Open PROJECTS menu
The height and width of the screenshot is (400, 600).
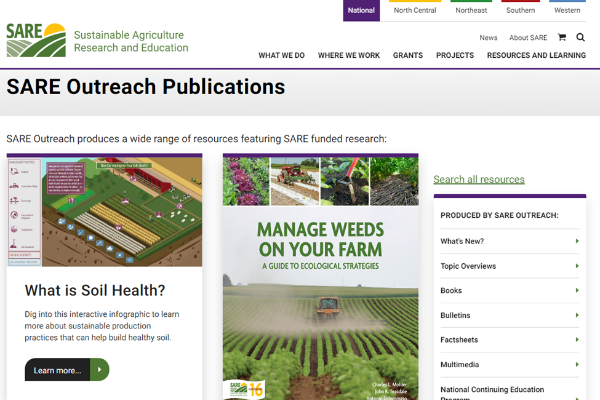(455, 56)
